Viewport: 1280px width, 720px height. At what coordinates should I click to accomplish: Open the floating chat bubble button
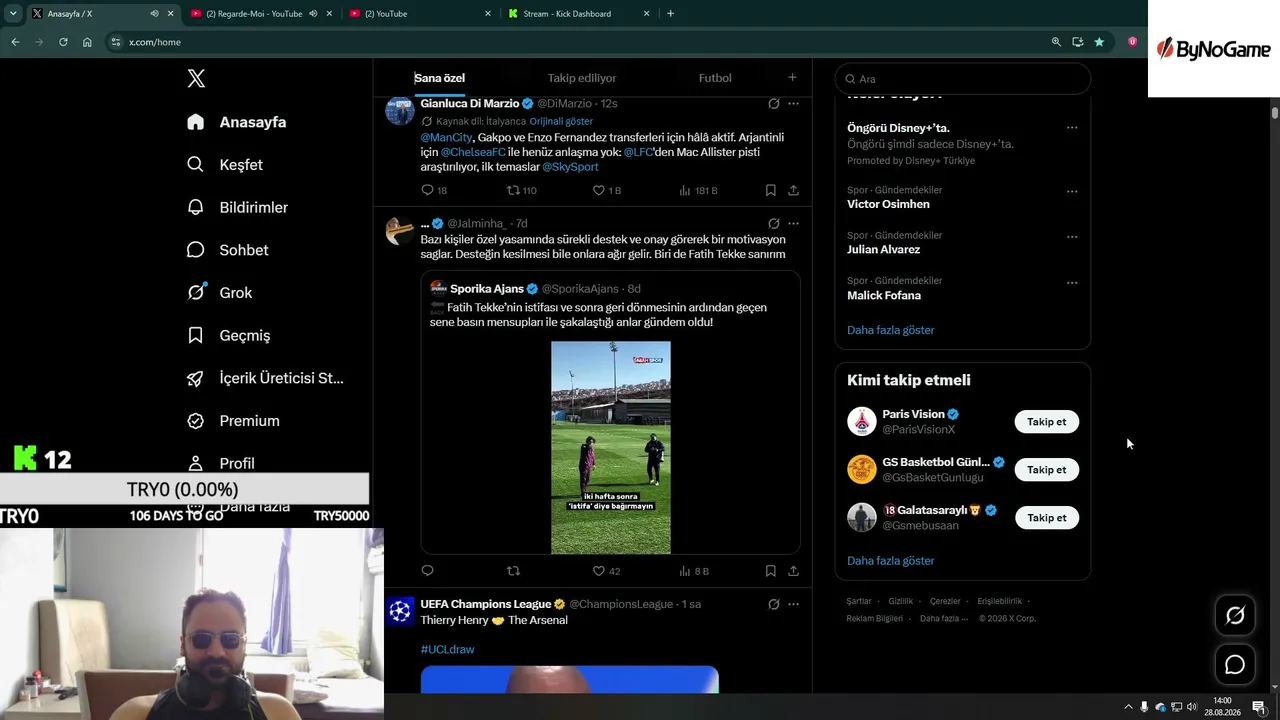tap(1235, 665)
